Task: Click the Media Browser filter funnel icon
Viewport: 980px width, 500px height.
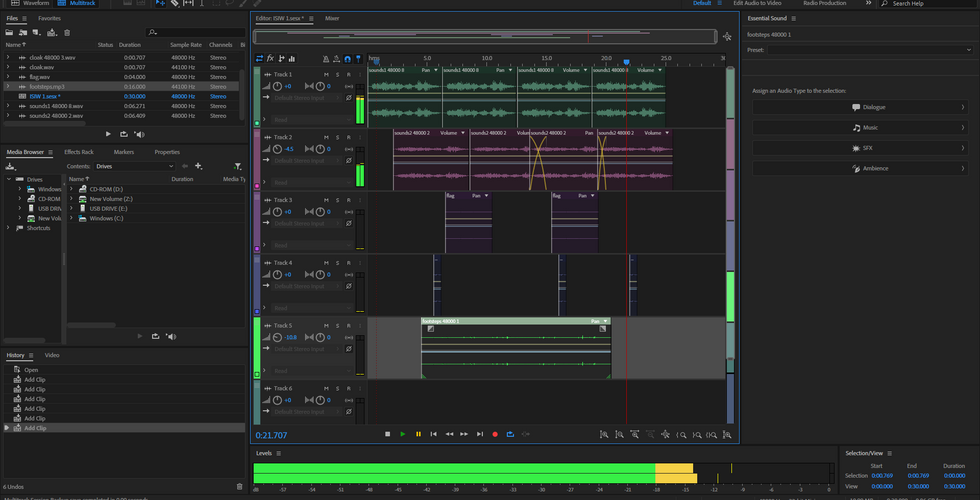Action: pyautogui.click(x=238, y=166)
